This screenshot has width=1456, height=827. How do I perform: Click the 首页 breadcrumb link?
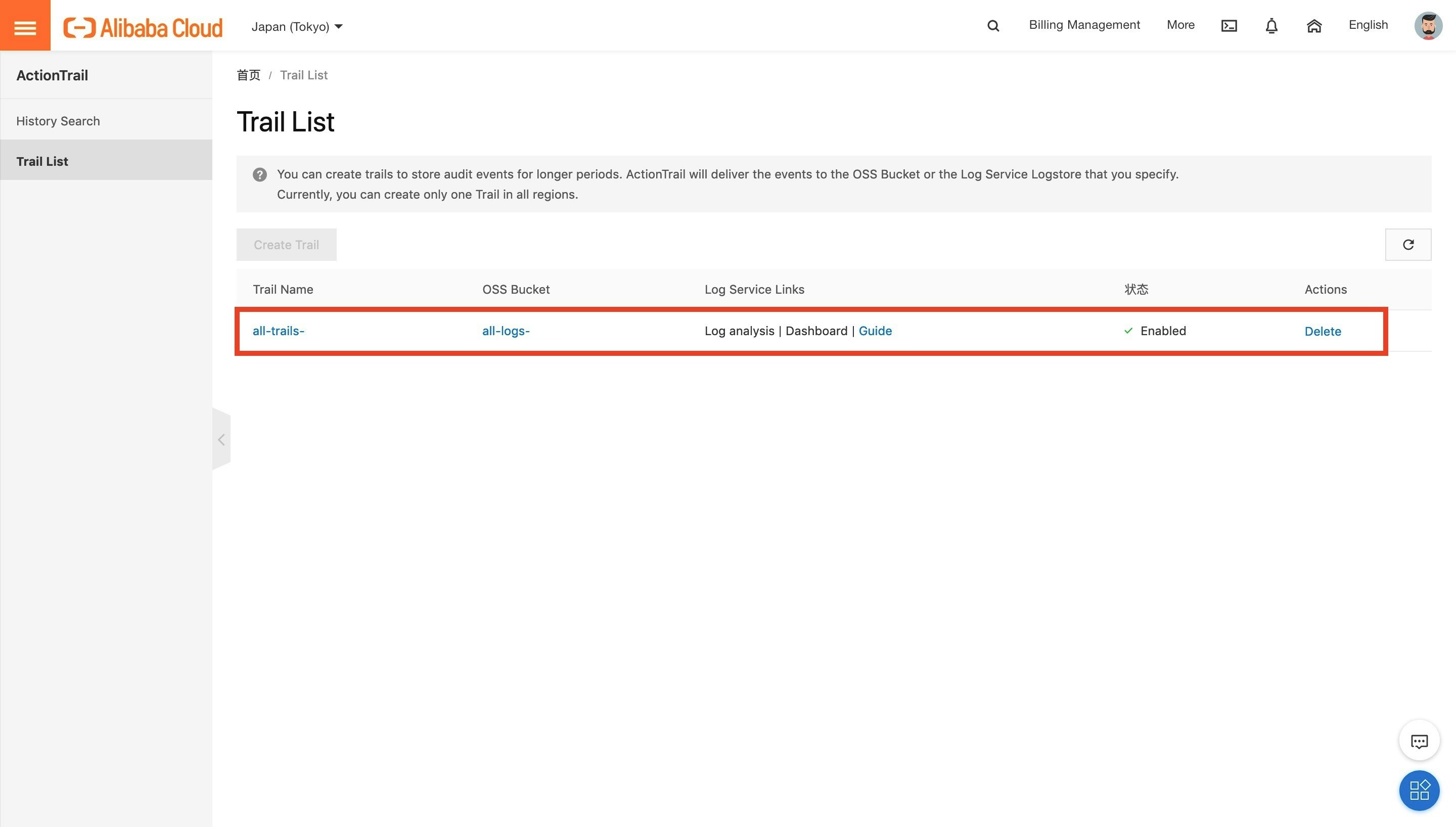tap(248, 75)
